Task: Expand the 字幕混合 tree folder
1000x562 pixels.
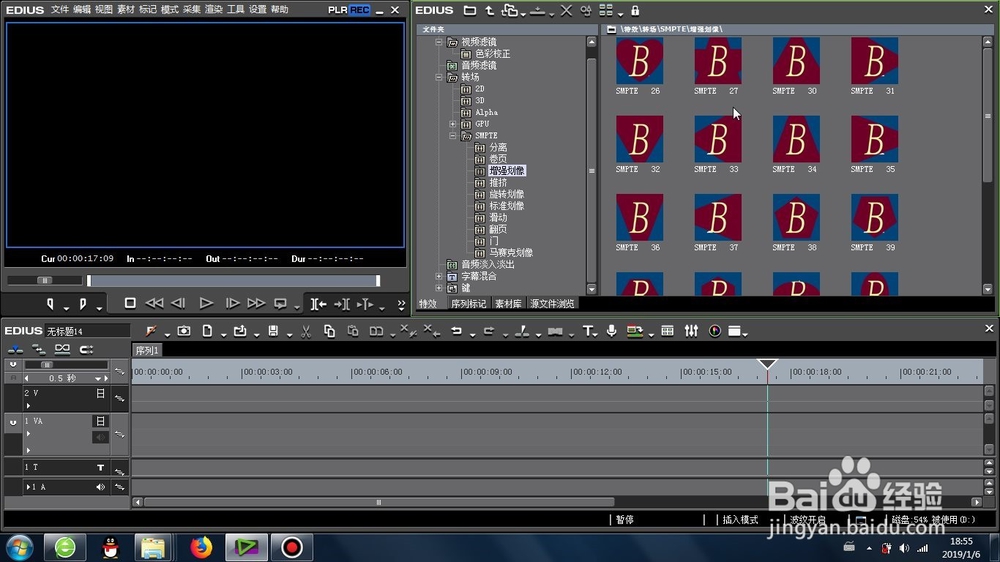Action: (439, 276)
